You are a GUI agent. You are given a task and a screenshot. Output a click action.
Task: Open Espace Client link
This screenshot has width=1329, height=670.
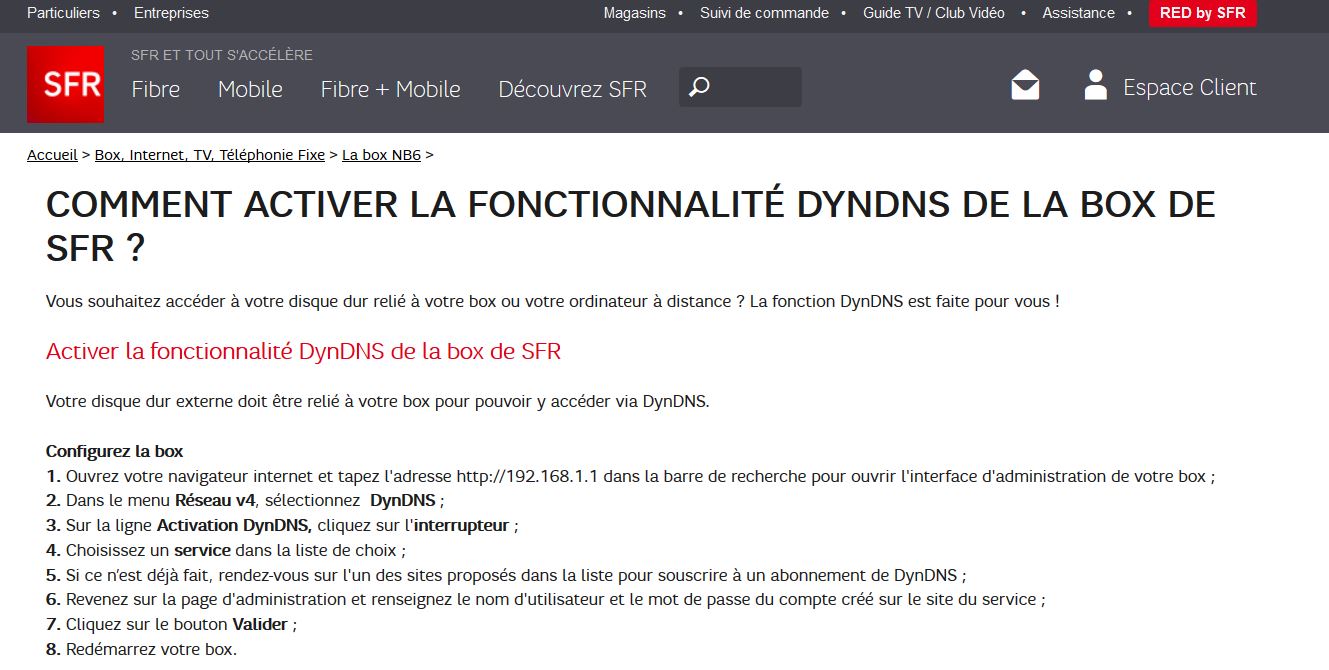1189,87
